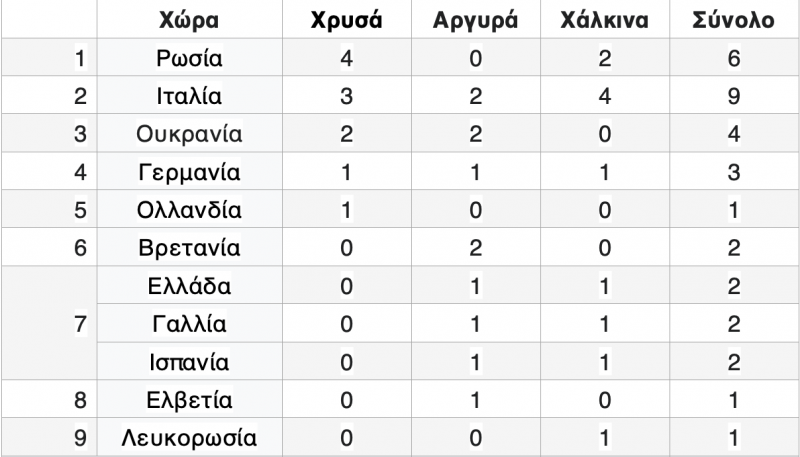The height and width of the screenshot is (457, 800).
Task: Click Ιταλία's Σύνολο value of 9
Action: click(x=734, y=97)
